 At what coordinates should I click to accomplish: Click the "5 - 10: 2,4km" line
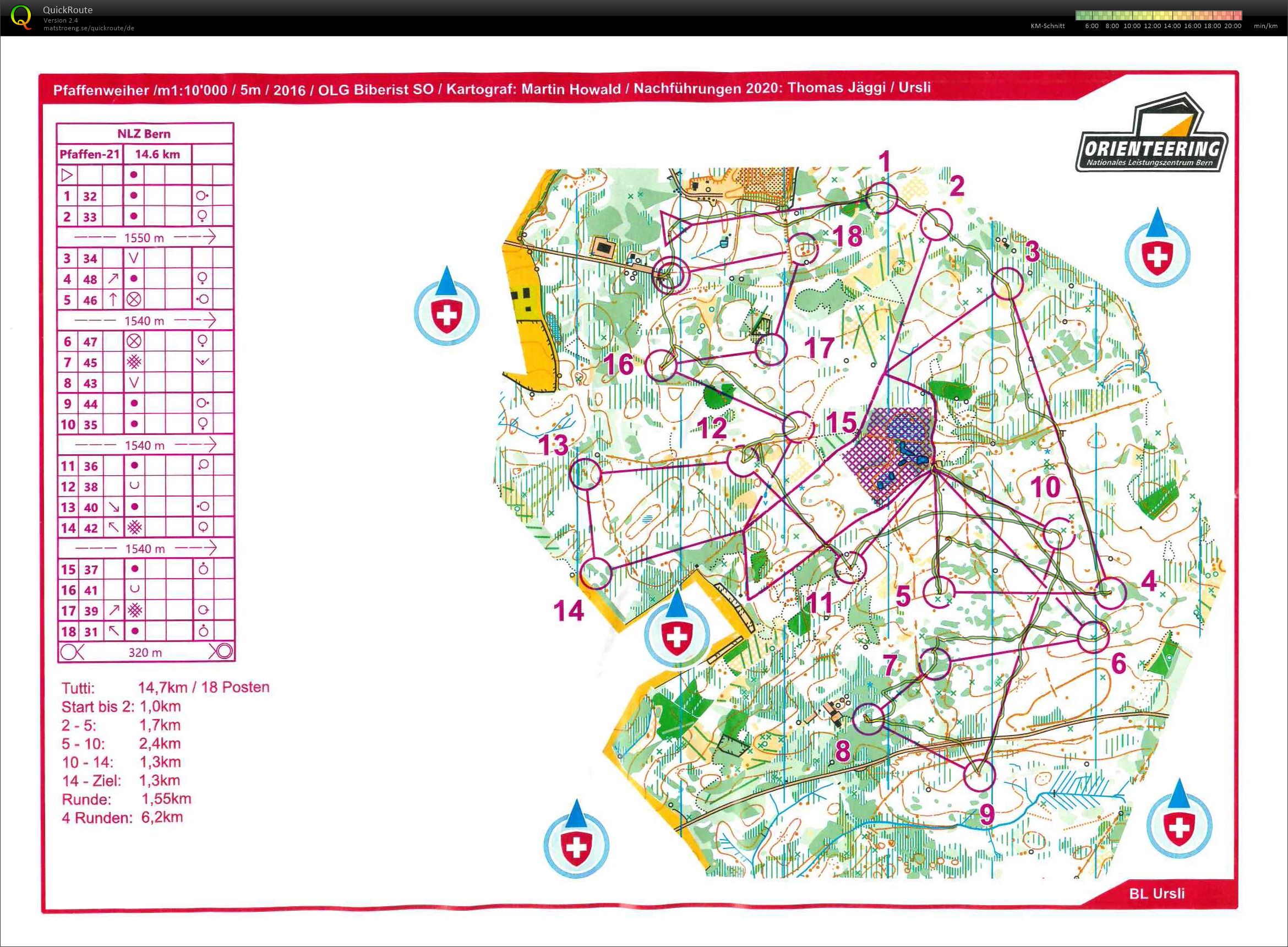click(x=122, y=743)
